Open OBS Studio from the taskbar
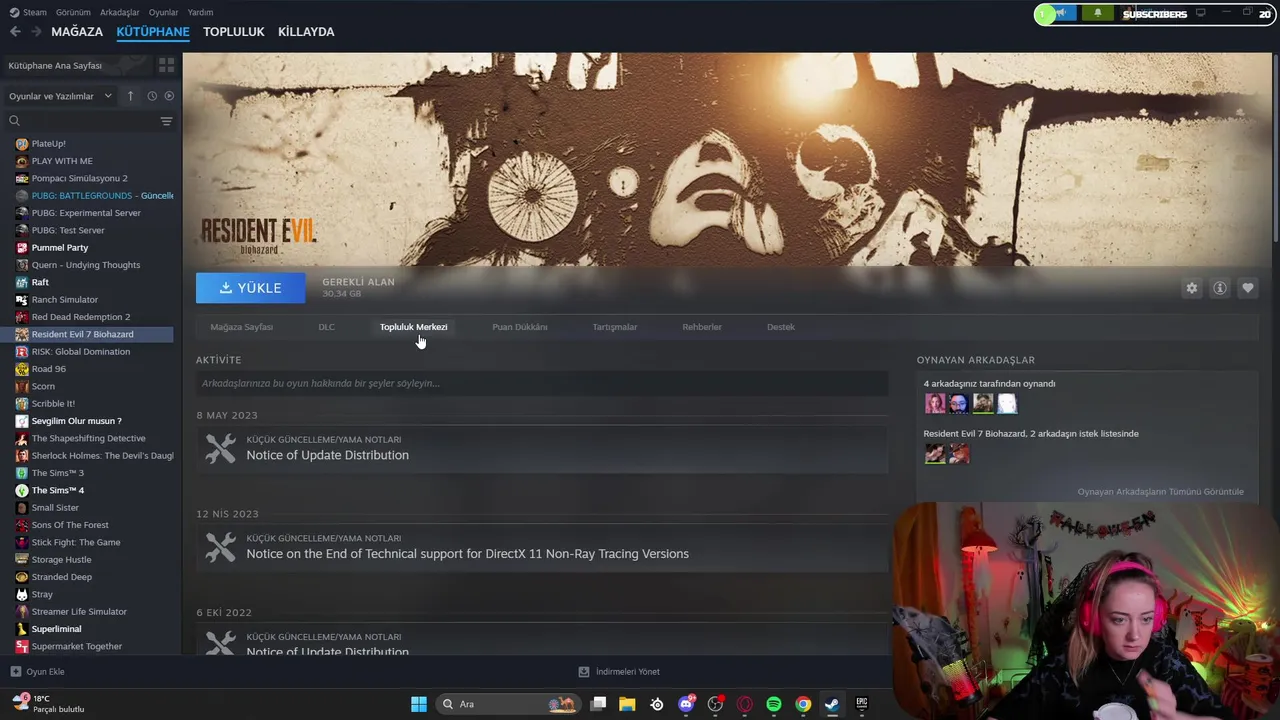 click(715, 704)
